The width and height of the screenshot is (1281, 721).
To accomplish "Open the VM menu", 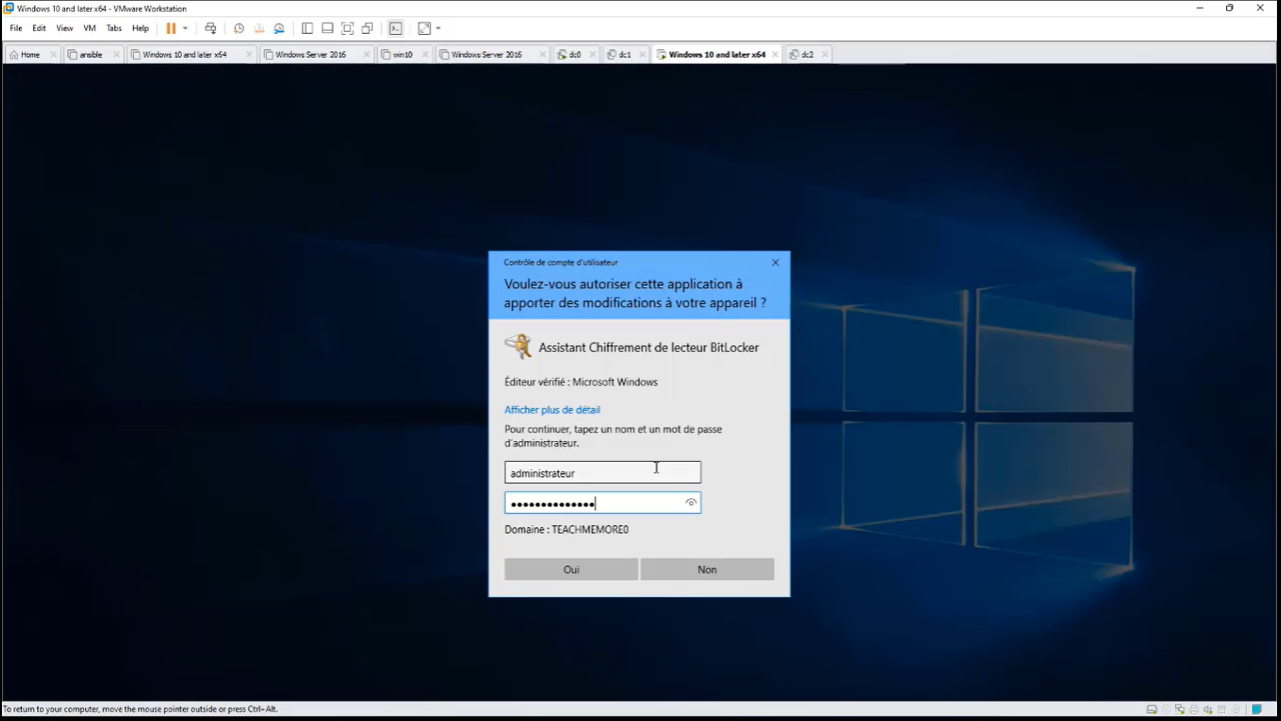I will click(89, 28).
